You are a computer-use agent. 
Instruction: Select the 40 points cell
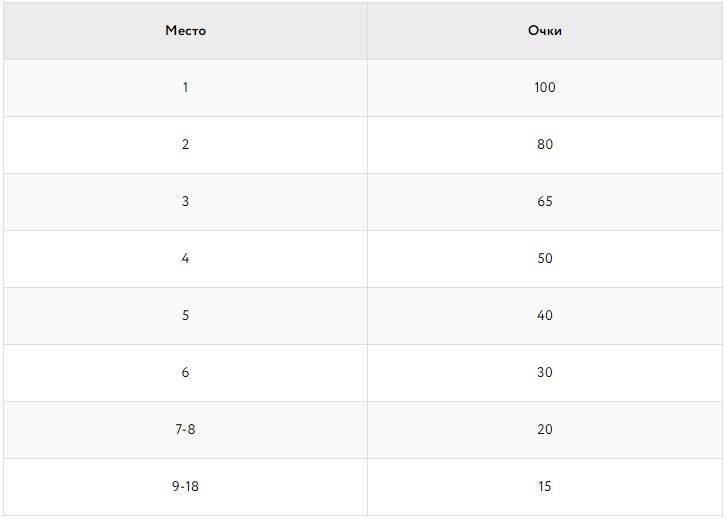point(544,316)
